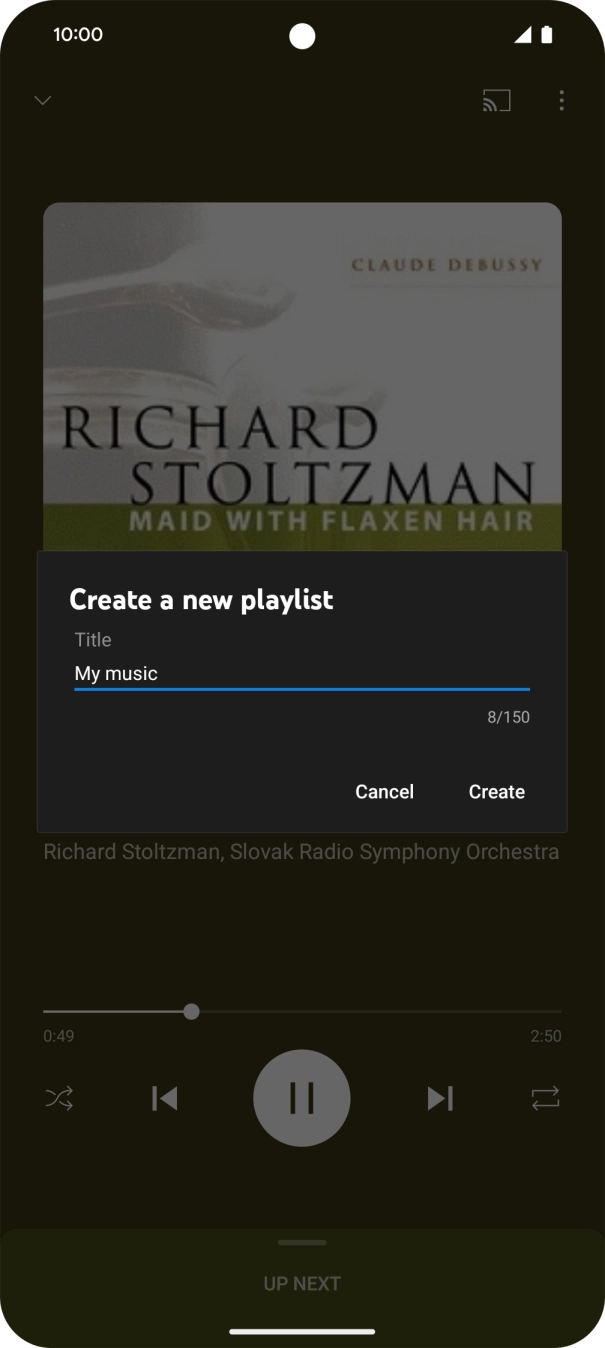Tap Richard Stoltzman artist text
This screenshot has width=605, height=1348.
[x=302, y=851]
